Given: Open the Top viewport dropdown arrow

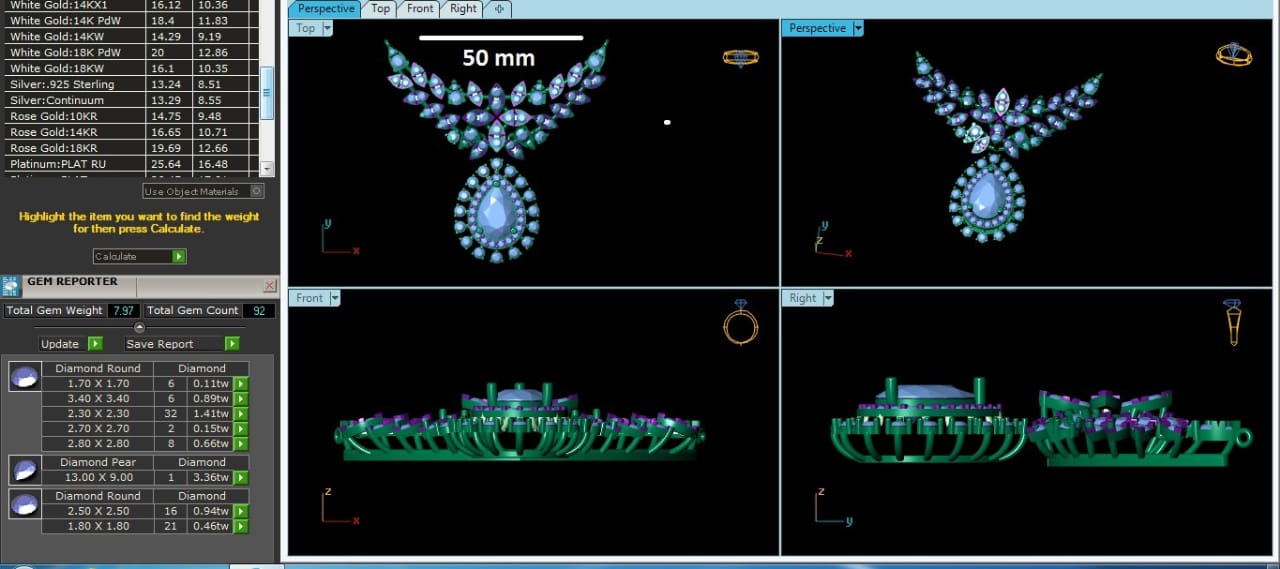Looking at the screenshot, I should [x=327, y=28].
